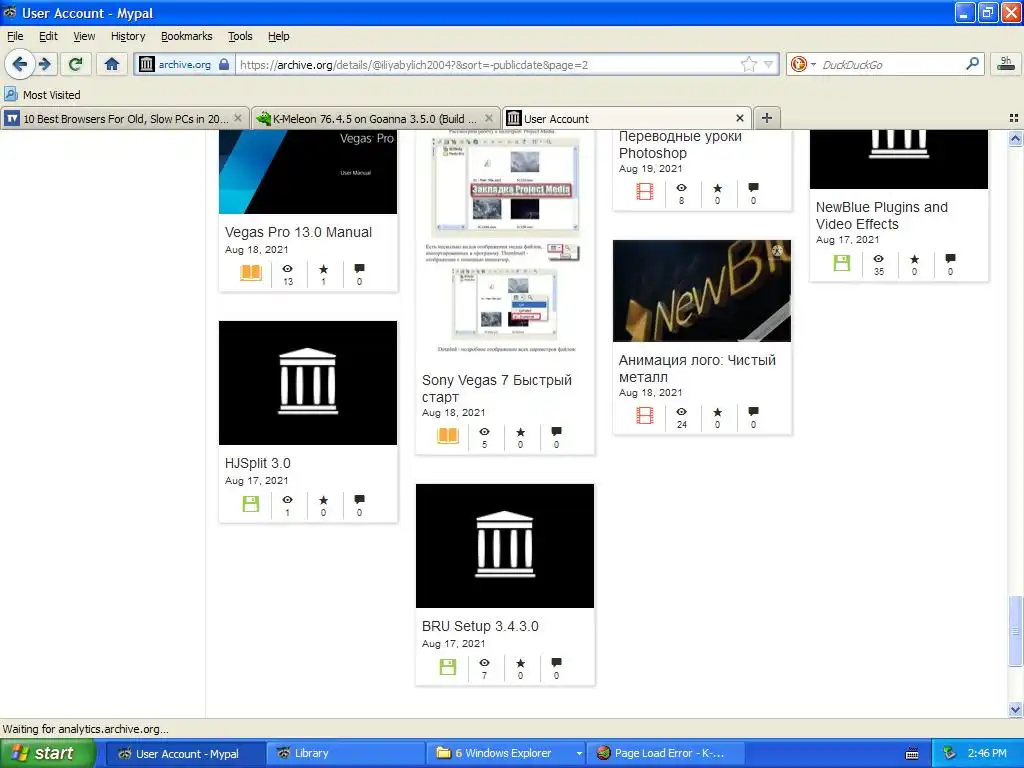
Task: Click the Vegas Pro manual thumbnail
Action: (308, 171)
